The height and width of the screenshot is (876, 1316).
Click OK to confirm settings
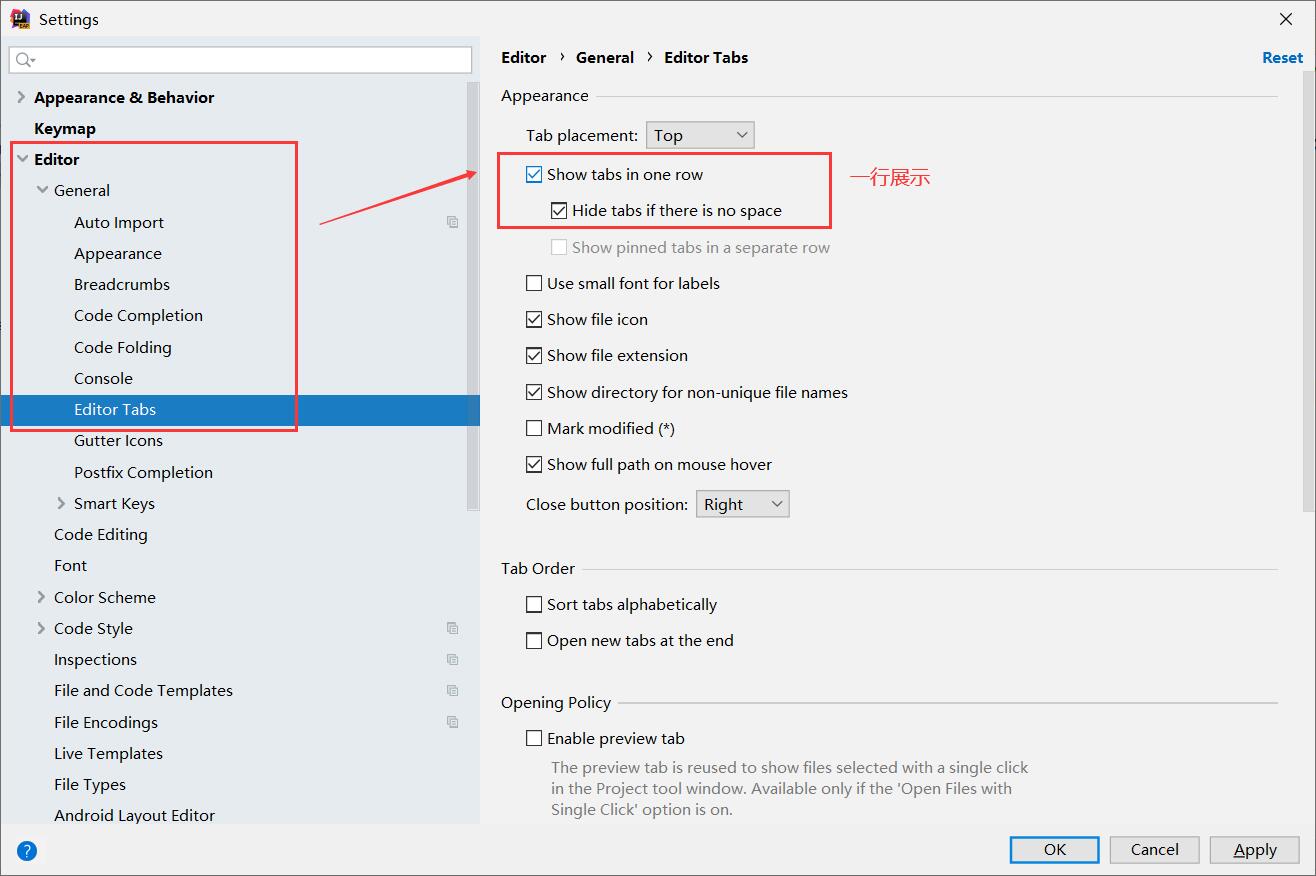[1055, 849]
